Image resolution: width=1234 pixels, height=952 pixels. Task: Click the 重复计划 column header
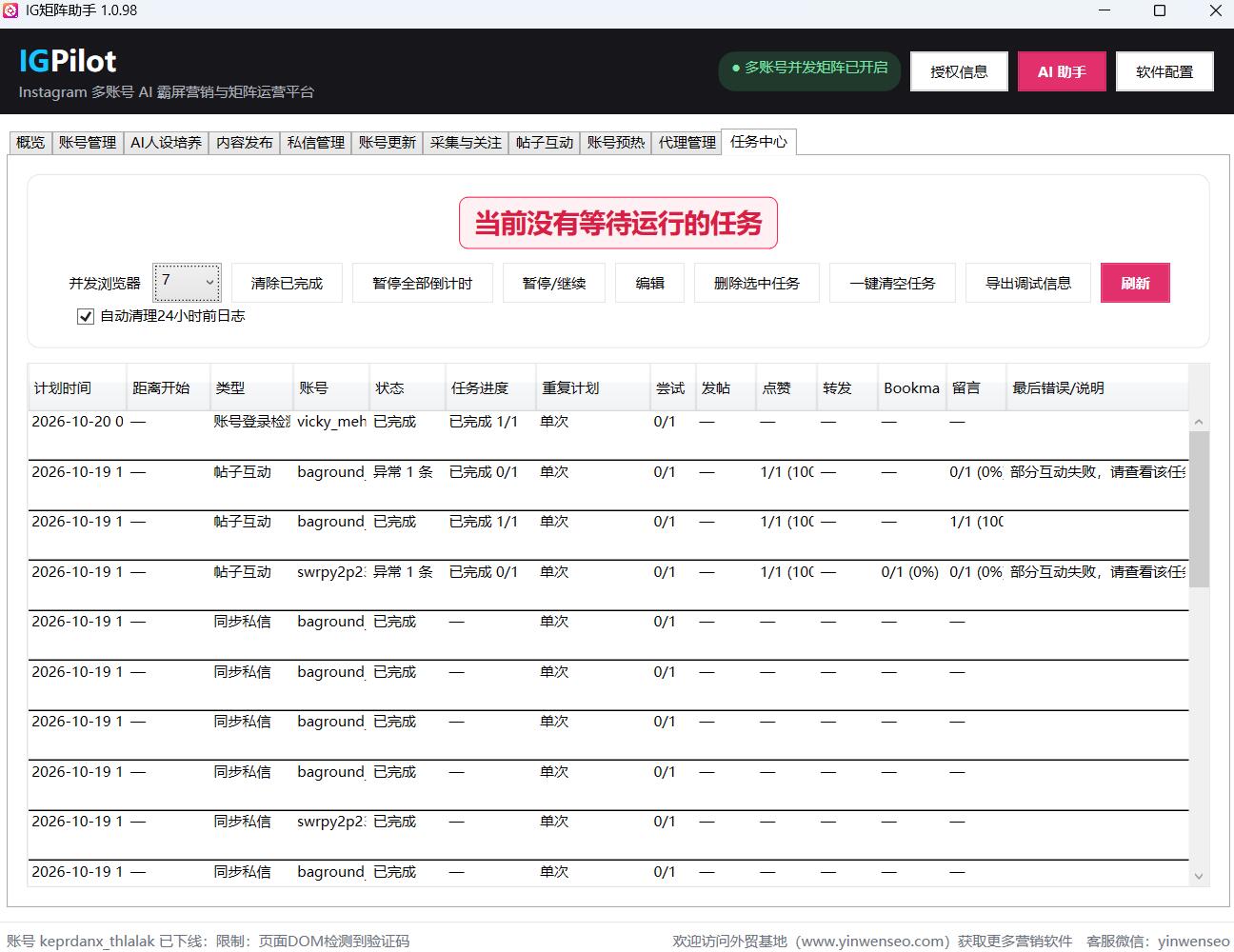click(593, 387)
